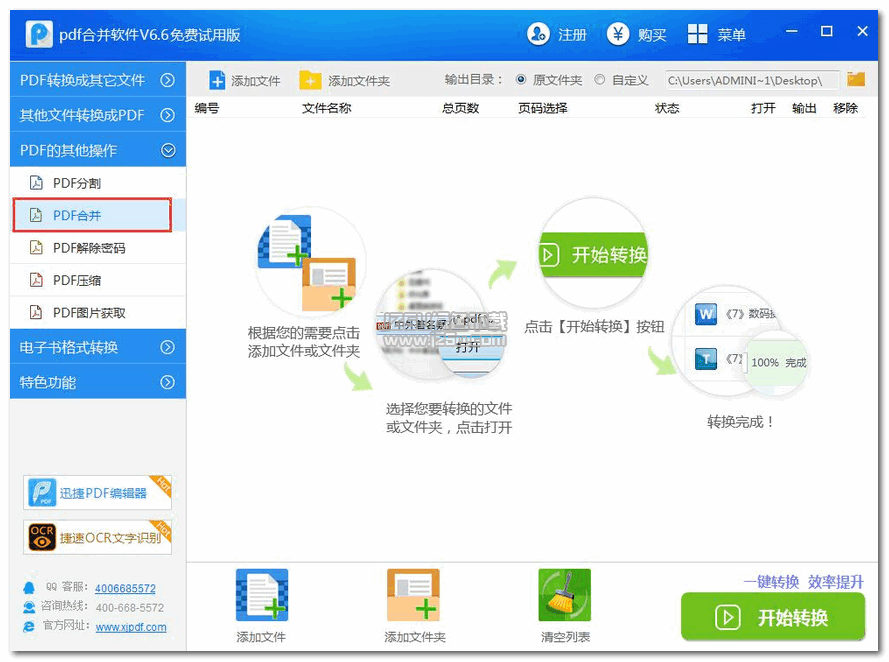Click the 购买 yen purchase icon
The image size is (889, 662).
[618, 35]
